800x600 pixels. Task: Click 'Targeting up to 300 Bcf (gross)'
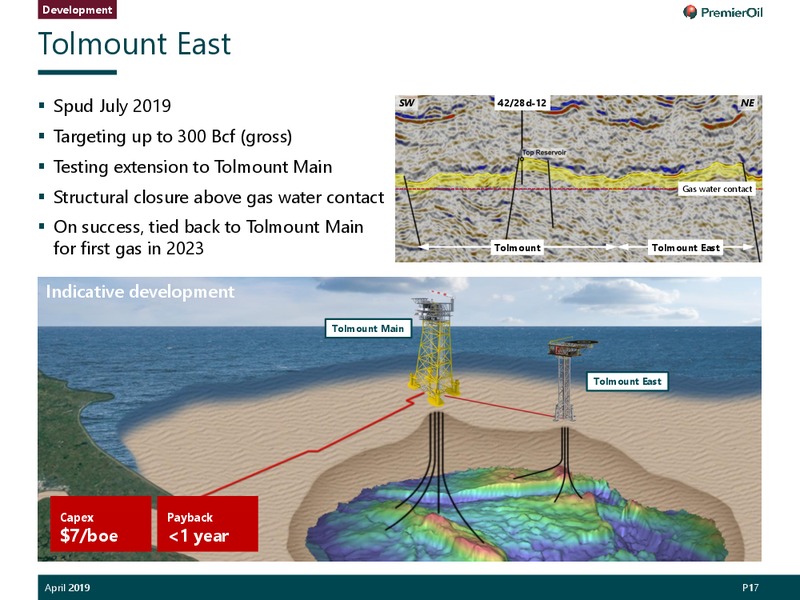point(172,137)
